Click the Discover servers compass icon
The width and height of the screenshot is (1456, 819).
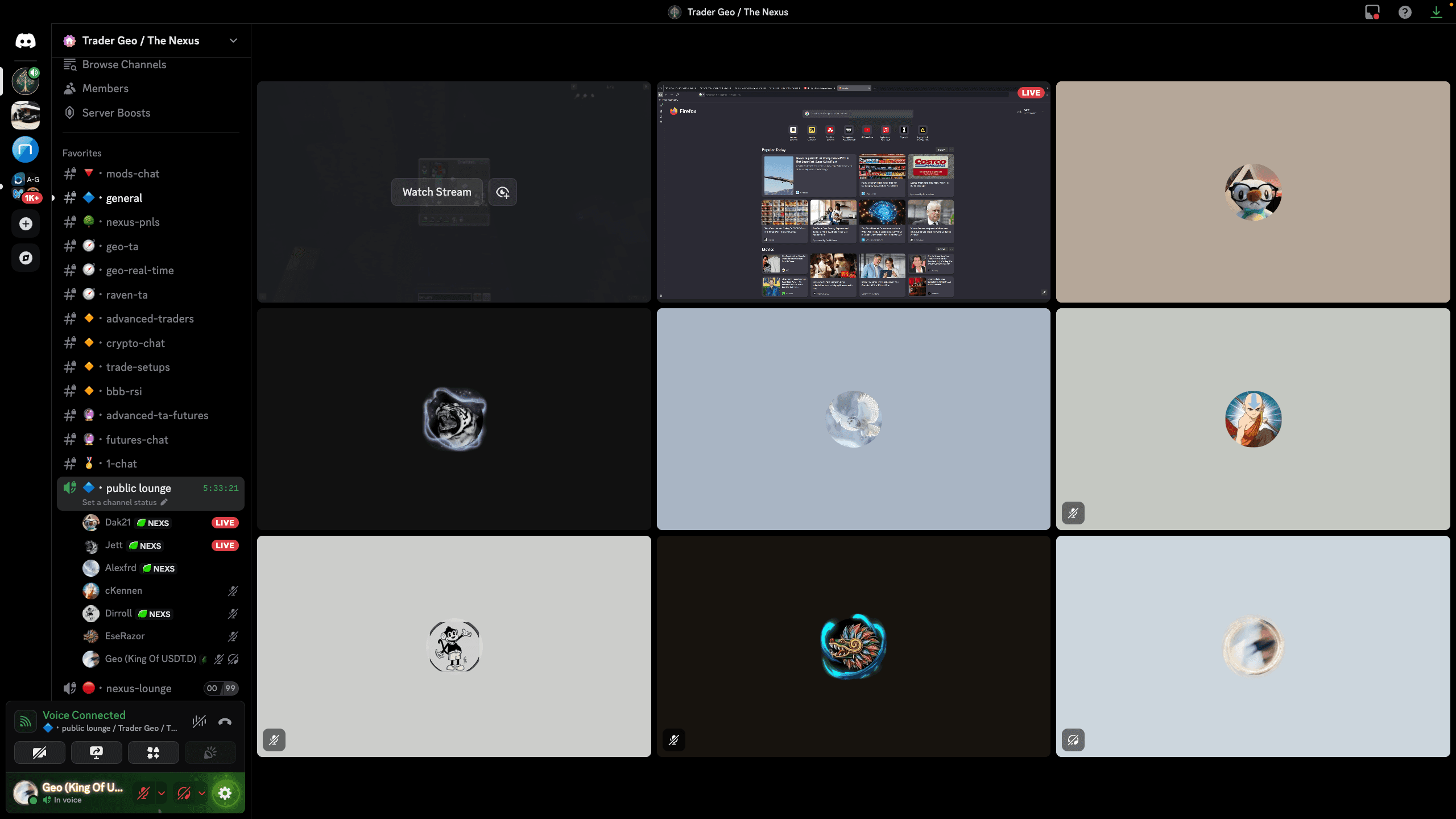[26, 258]
